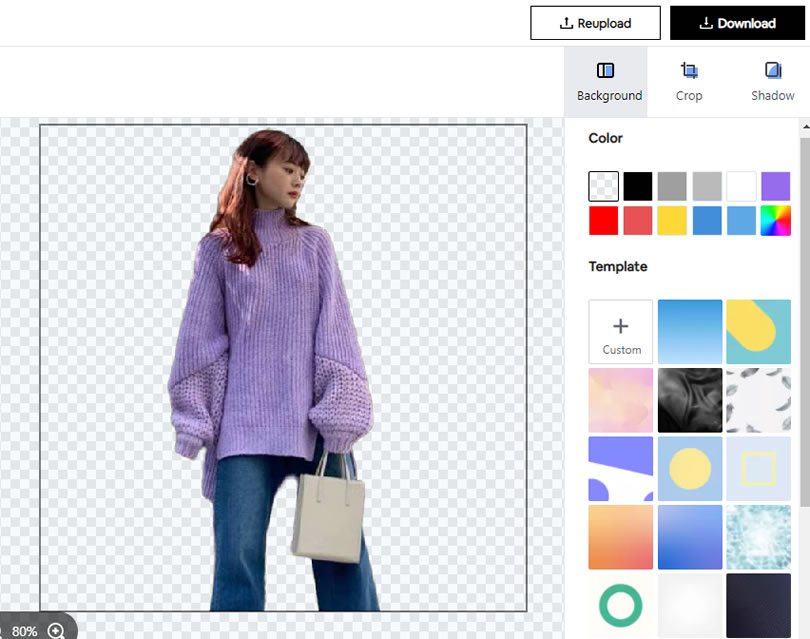
Task: Select the yellow color swatch
Action: click(x=672, y=221)
